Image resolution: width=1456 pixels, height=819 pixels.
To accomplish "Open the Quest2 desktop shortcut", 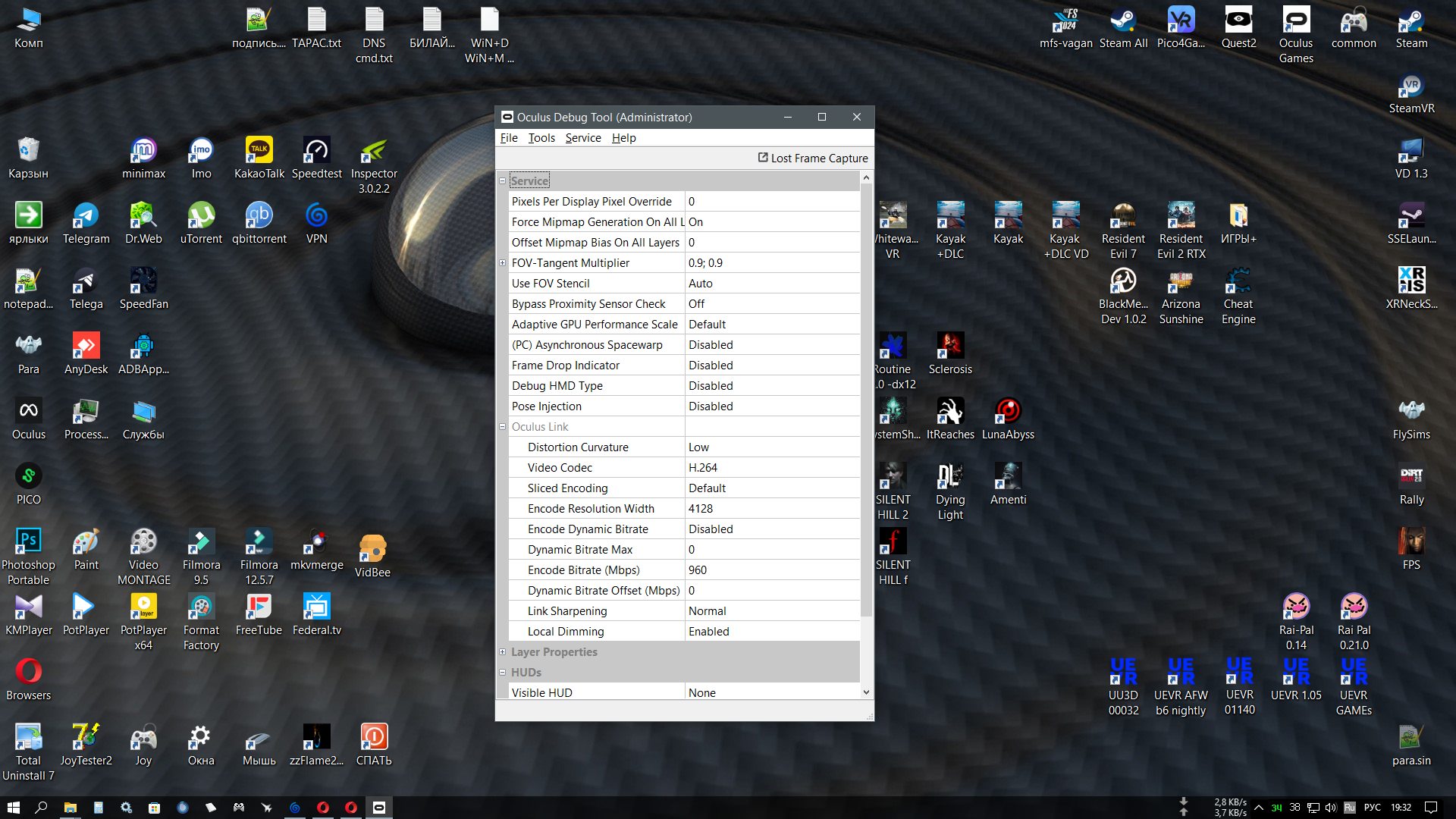I will tap(1238, 27).
